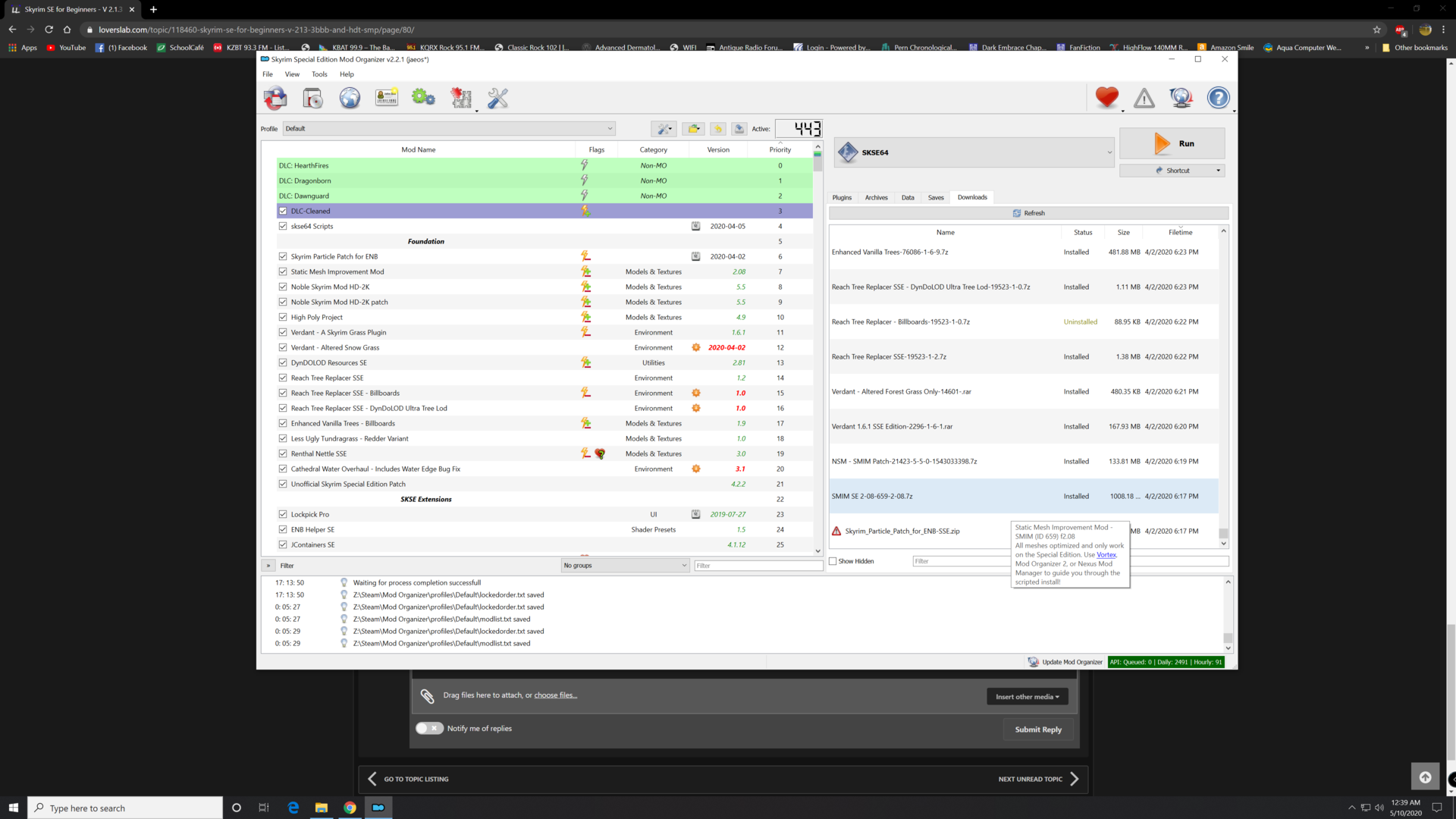Image resolution: width=1456 pixels, height=819 pixels.
Task: Click the mod list vertical scrollbar
Action: (817, 349)
